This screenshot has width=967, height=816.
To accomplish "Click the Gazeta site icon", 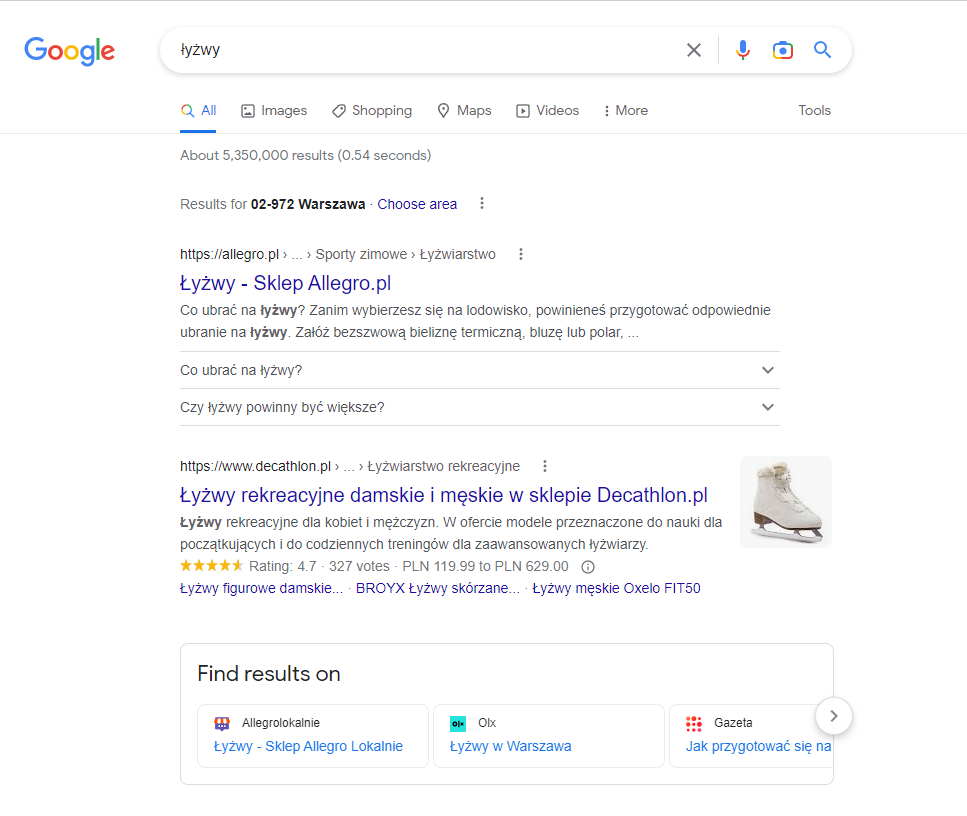I will pyautogui.click(x=694, y=723).
